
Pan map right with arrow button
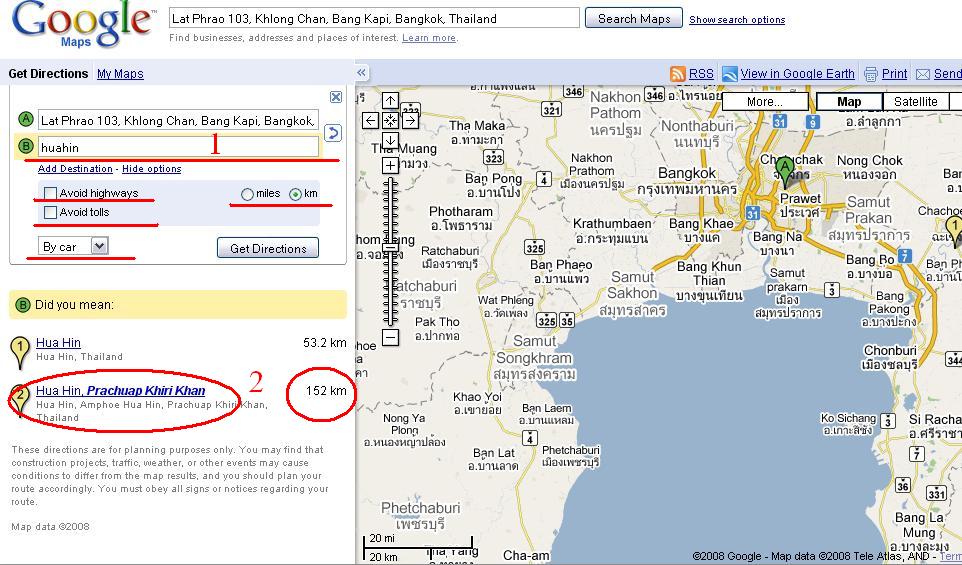tap(410, 120)
